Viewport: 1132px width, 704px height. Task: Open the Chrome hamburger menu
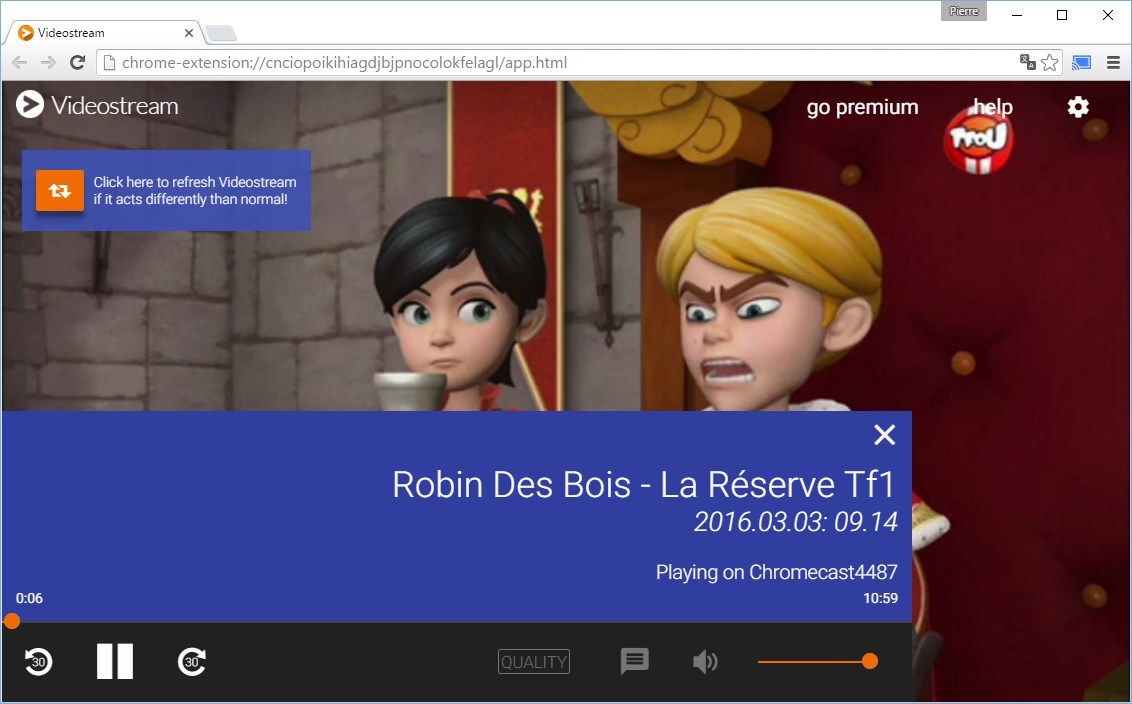[x=1113, y=63]
